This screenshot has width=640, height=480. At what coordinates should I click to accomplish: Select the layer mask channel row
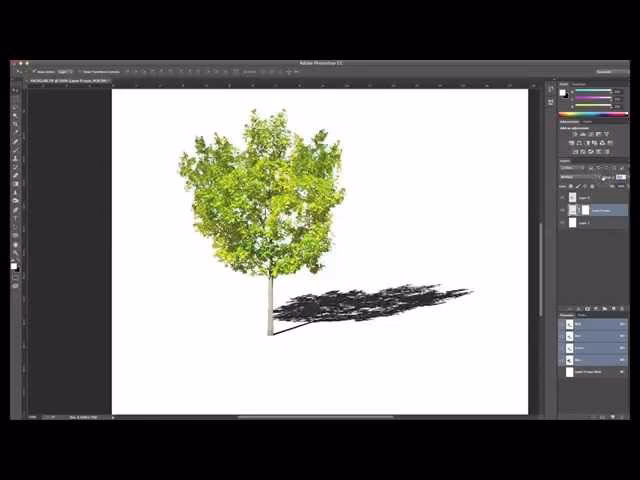point(593,372)
